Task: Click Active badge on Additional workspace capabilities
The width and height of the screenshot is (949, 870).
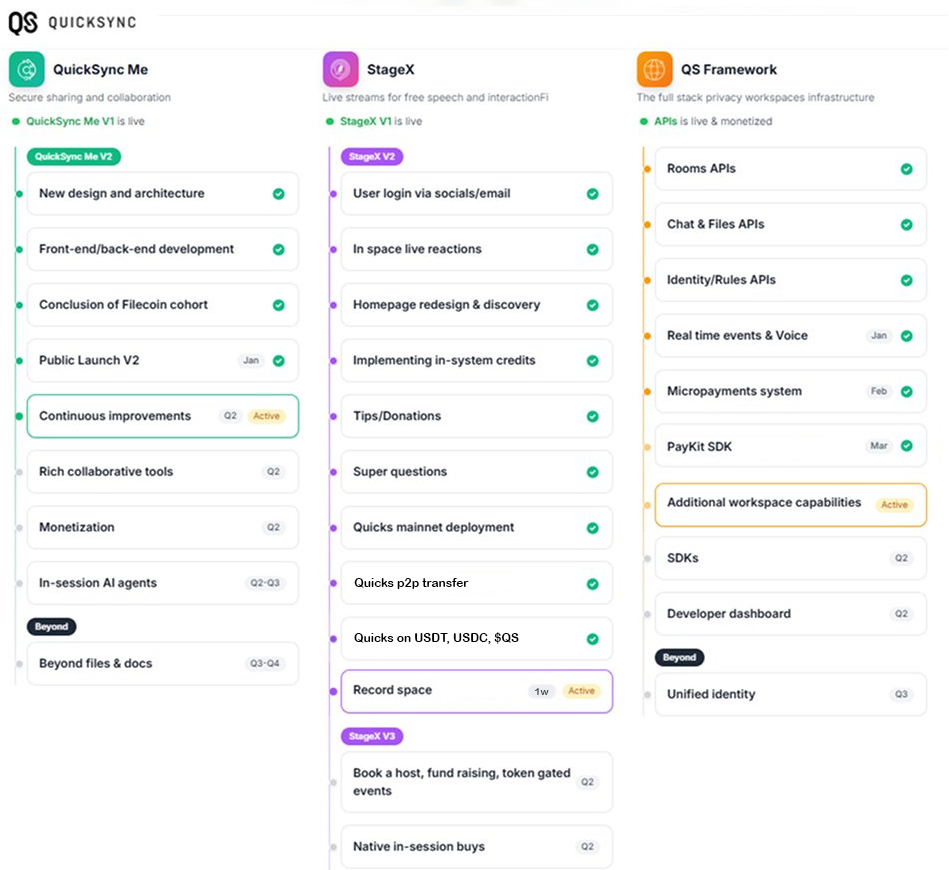Action: point(894,504)
